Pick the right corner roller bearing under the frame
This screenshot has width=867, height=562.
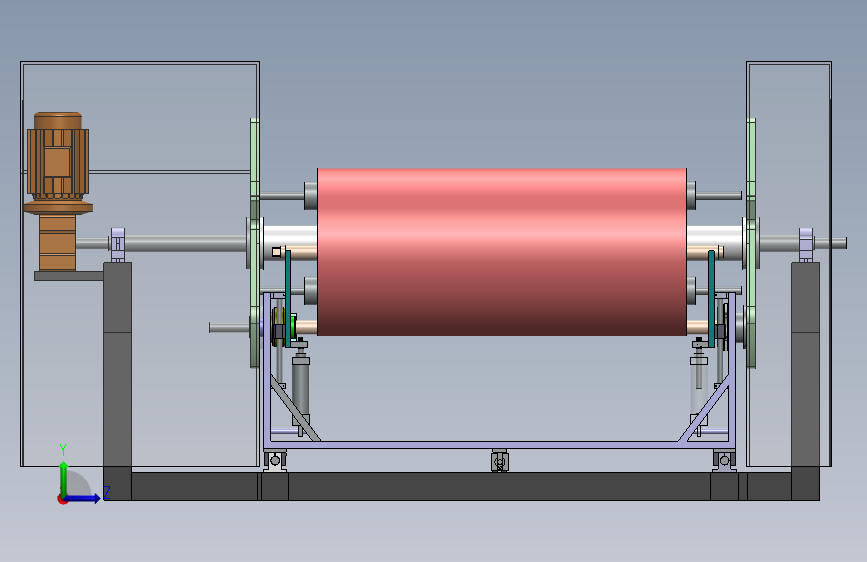tap(724, 461)
